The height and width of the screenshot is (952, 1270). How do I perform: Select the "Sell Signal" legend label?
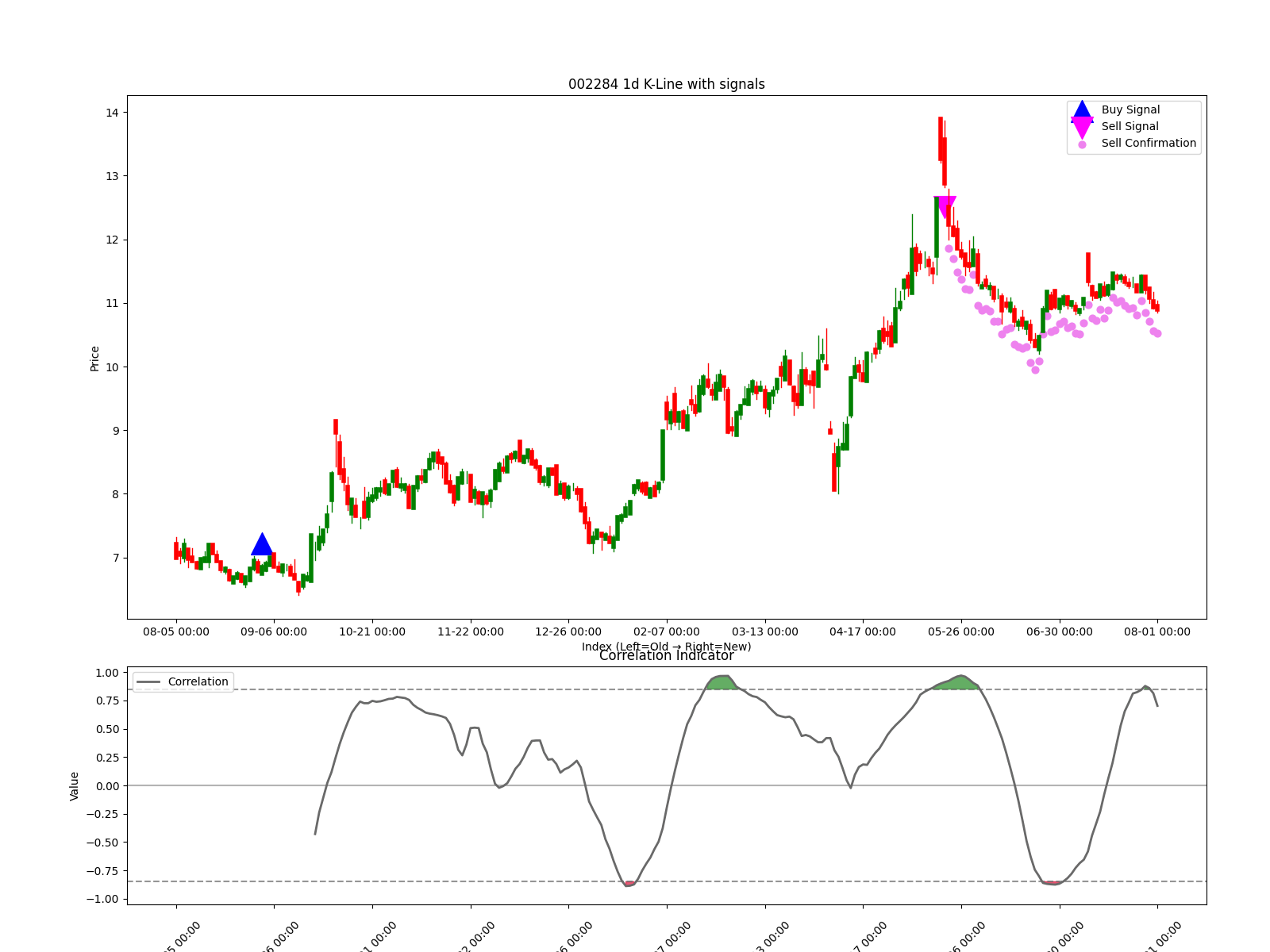click(1130, 126)
